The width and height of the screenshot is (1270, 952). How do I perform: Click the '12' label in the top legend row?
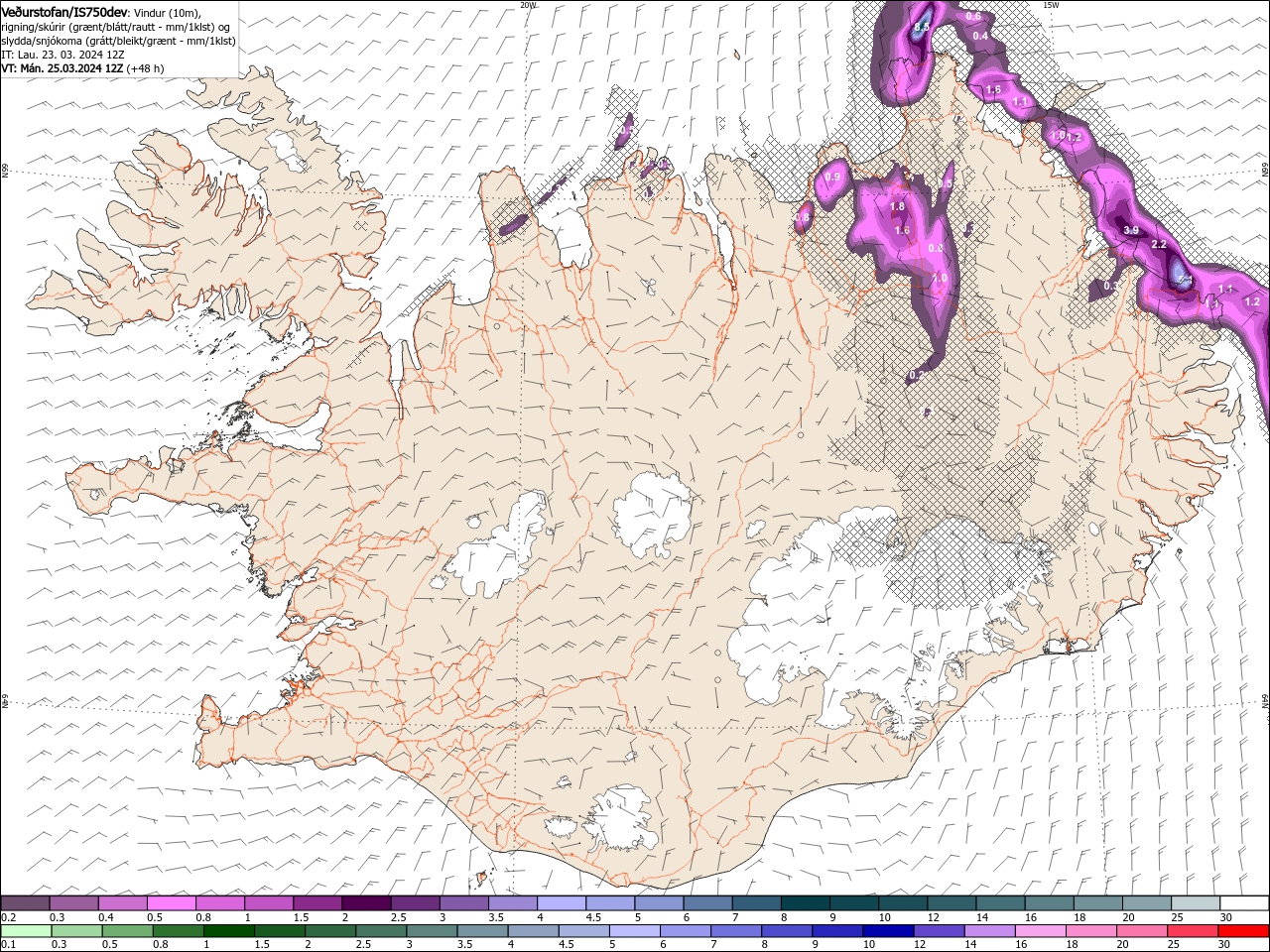(x=933, y=917)
